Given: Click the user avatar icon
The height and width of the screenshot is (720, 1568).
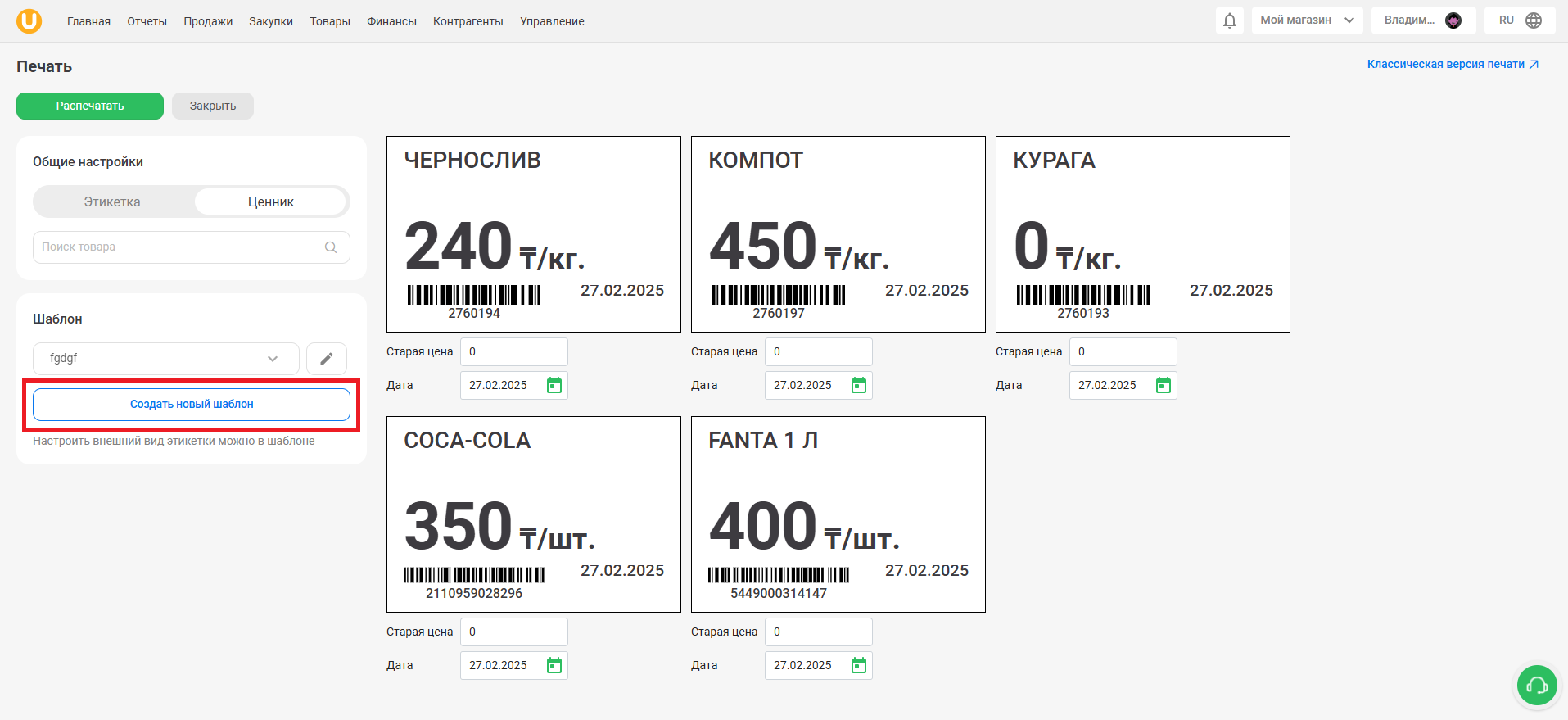Looking at the screenshot, I should click(x=1453, y=20).
